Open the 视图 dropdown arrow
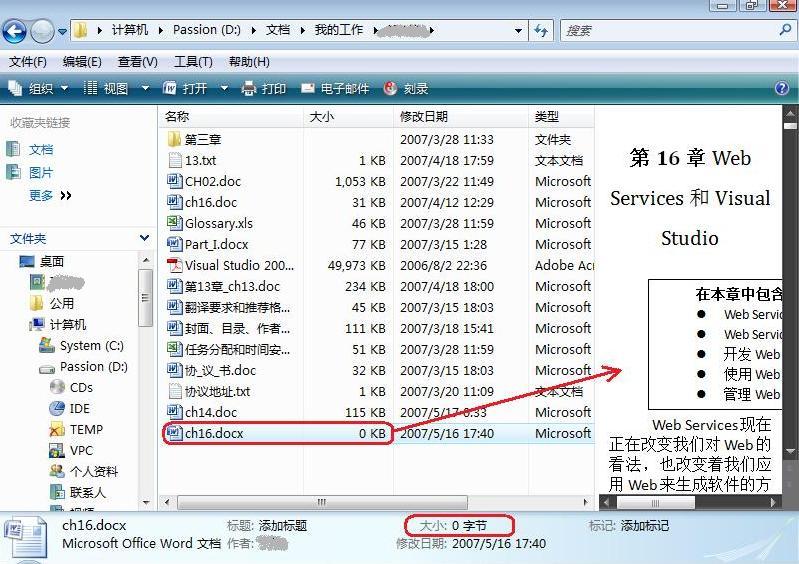Image resolution: width=799 pixels, height=564 pixels. 145,89
